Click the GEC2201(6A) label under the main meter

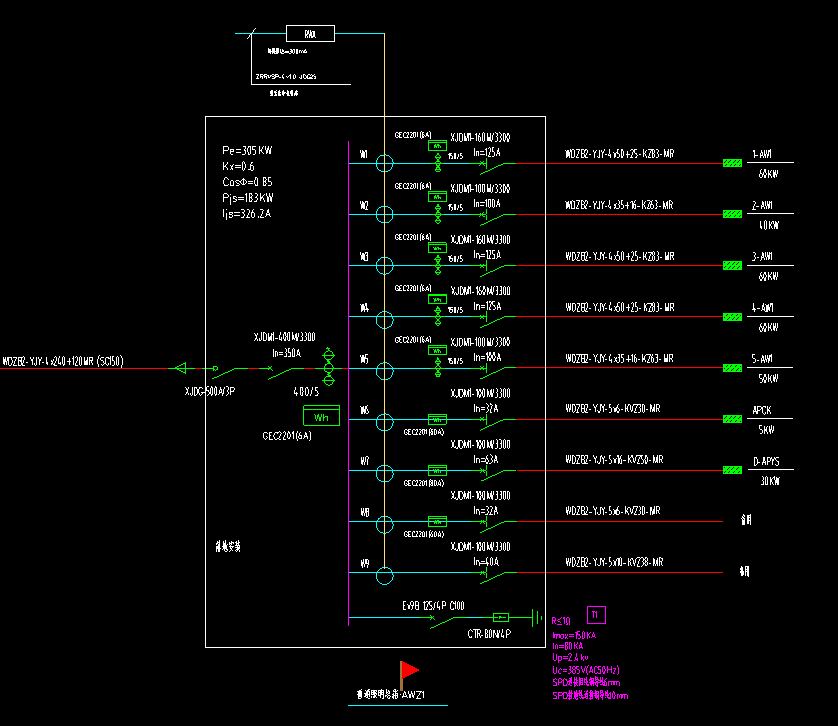[x=286, y=436]
